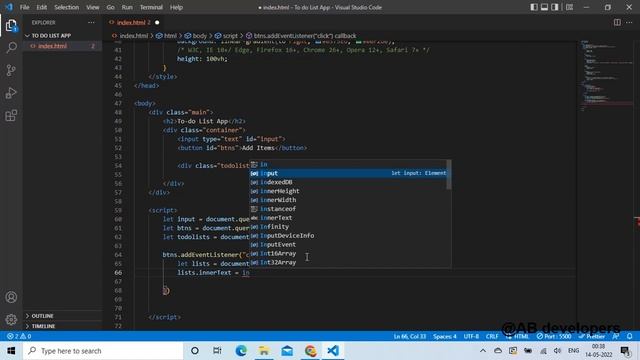
Task: Select the 'InputEvent' suggestion
Action: pyautogui.click(x=348, y=245)
